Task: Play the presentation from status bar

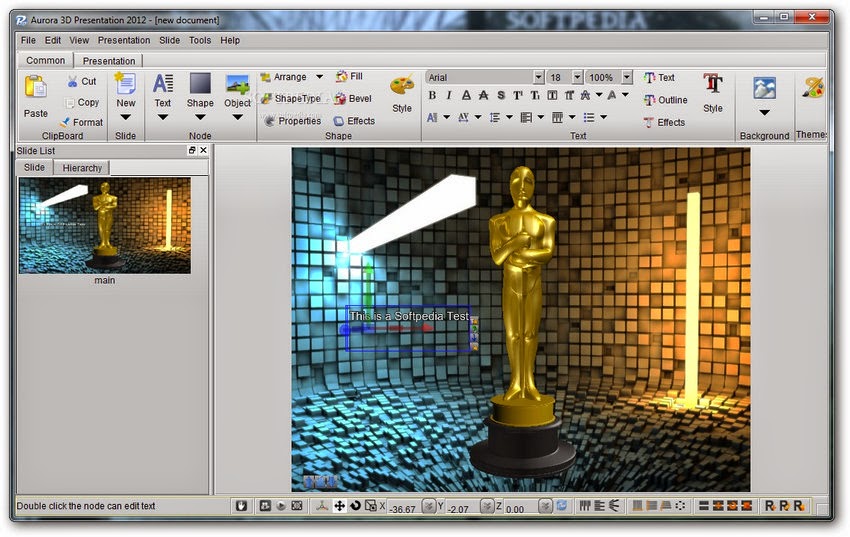Action: pyautogui.click(x=281, y=506)
